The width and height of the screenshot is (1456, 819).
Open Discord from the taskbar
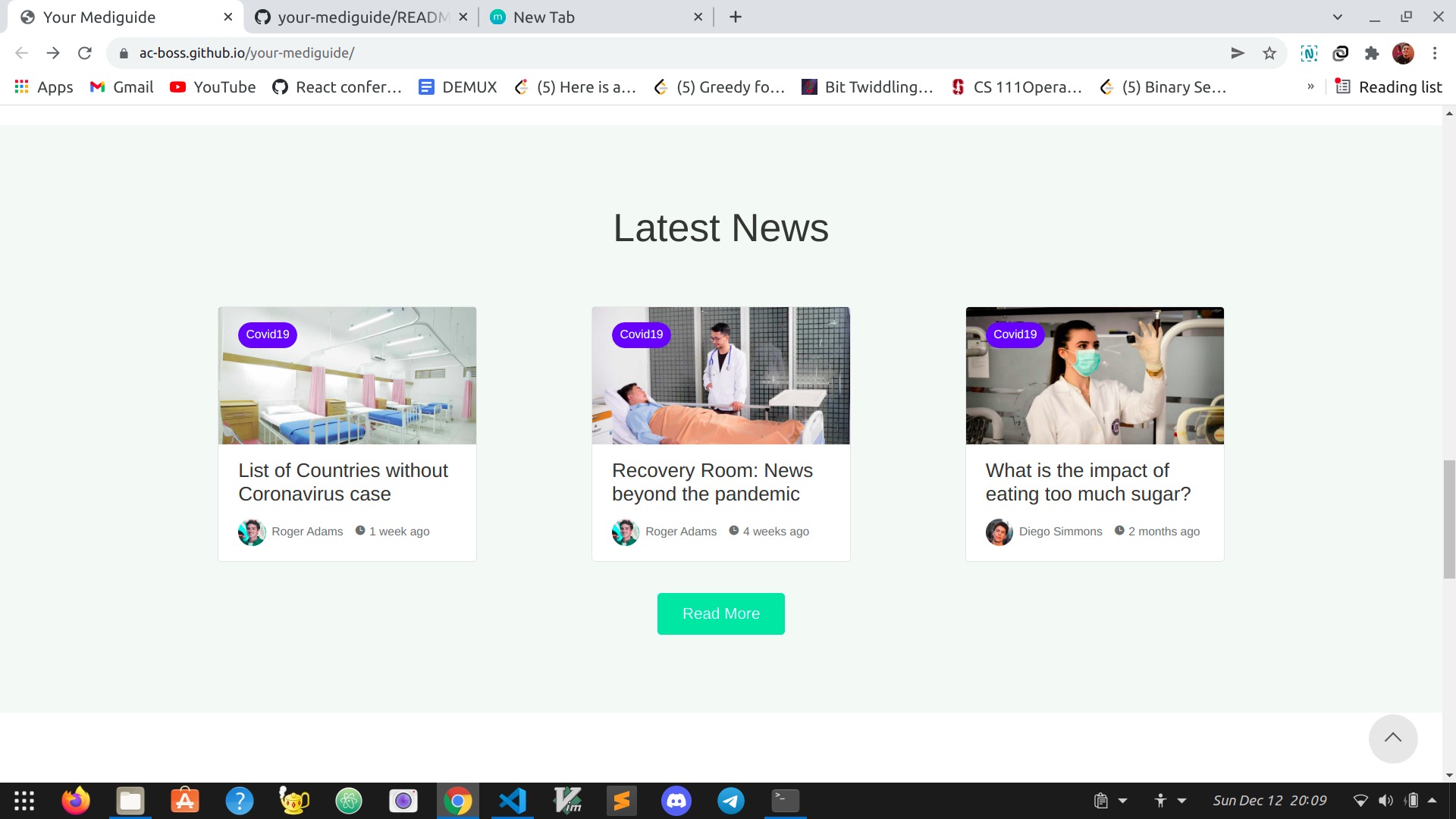(x=676, y=801)
